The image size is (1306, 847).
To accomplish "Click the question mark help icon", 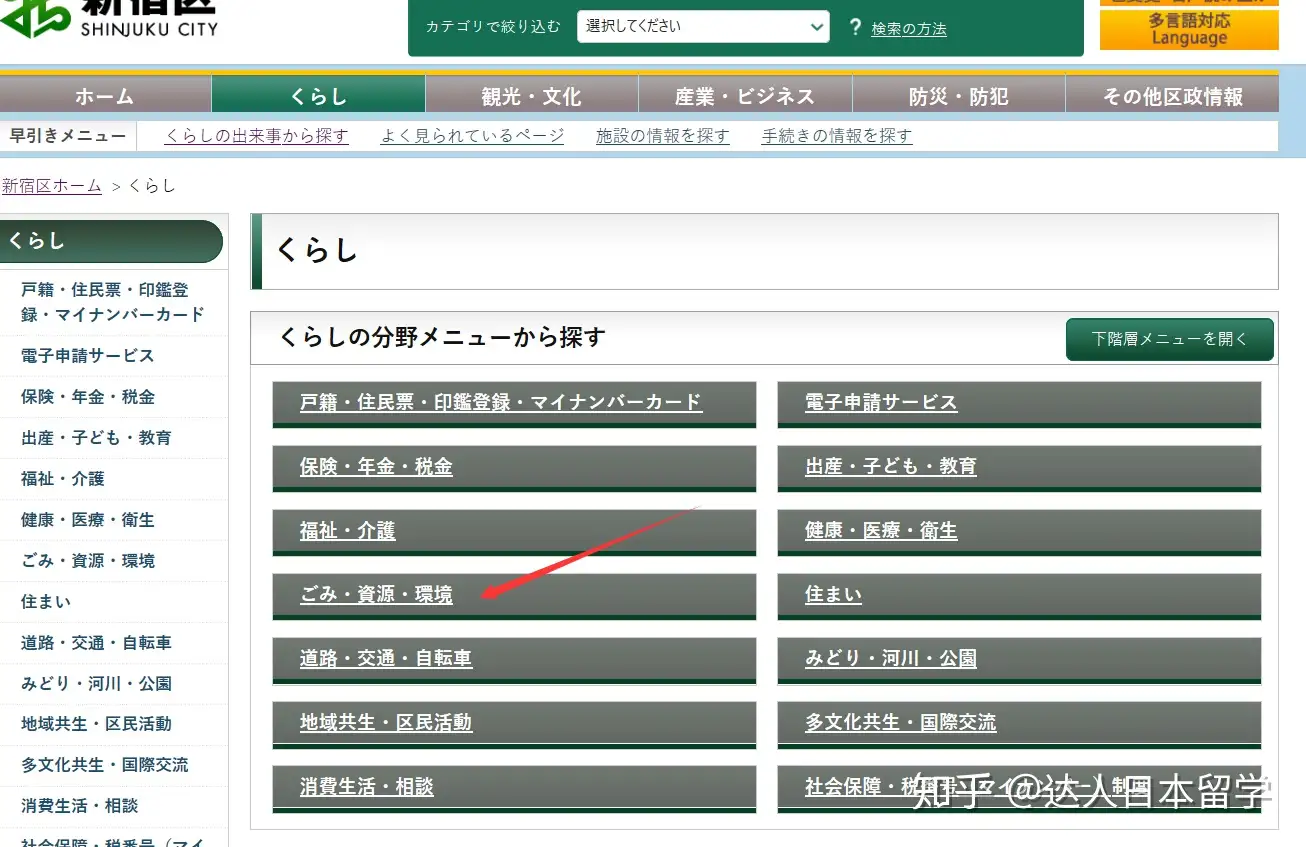I will [855, 28].
